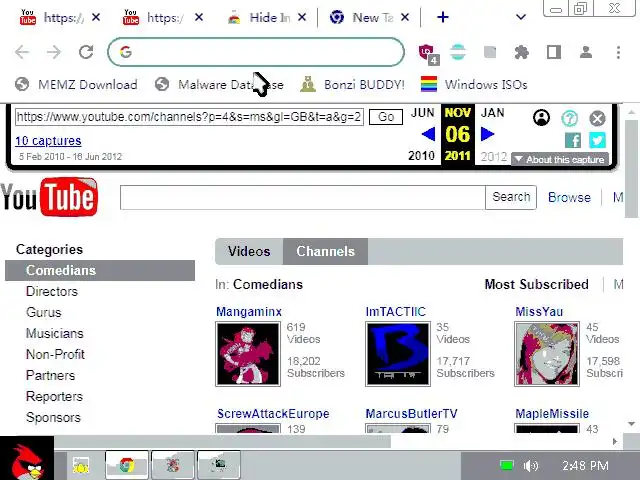Close the Wayback toolbar with X icon
640x480 pixels.
coord(597,118)
